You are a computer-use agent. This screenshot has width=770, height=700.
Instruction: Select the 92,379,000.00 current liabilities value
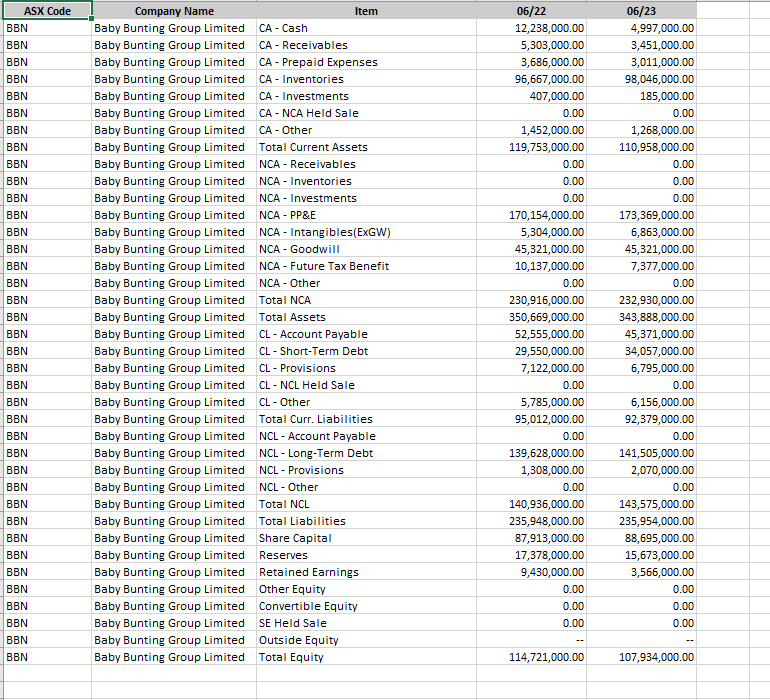(x=641, y=419)
